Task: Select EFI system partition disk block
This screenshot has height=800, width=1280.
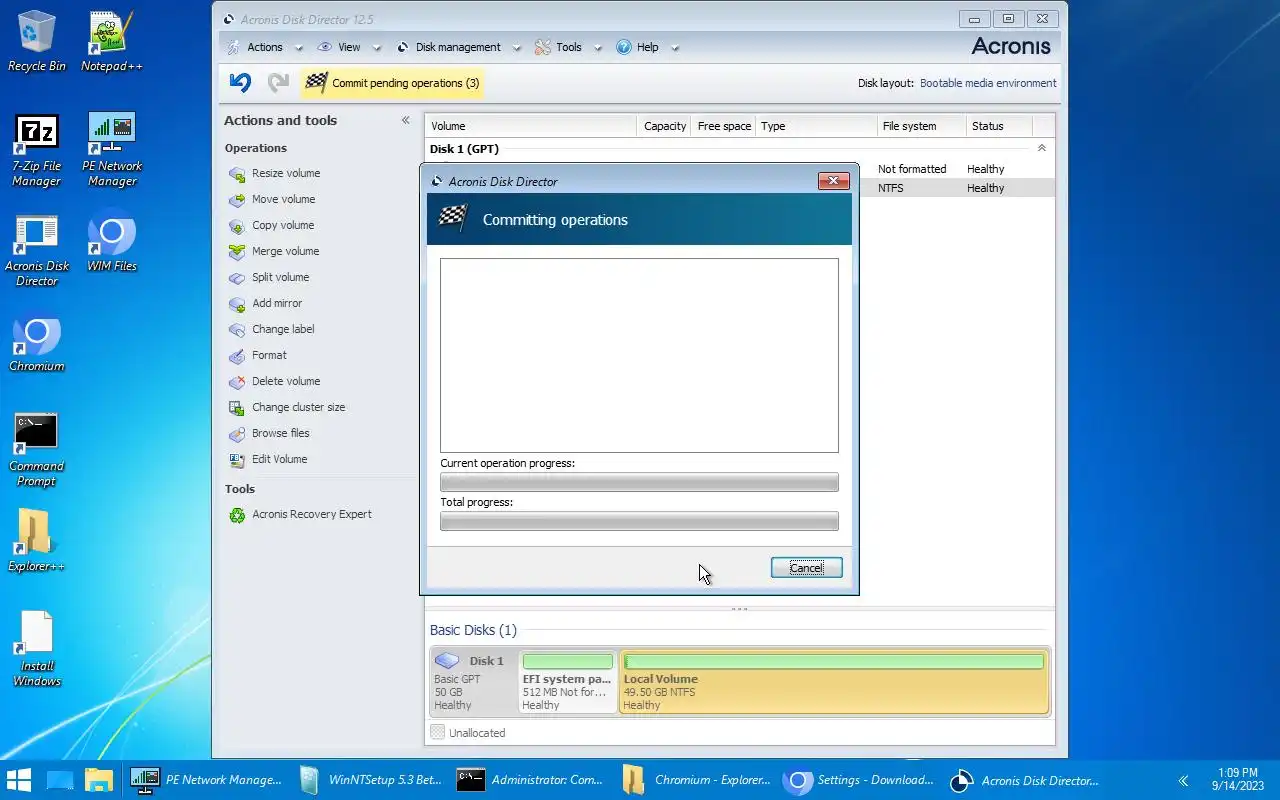Action: [567, 681]
